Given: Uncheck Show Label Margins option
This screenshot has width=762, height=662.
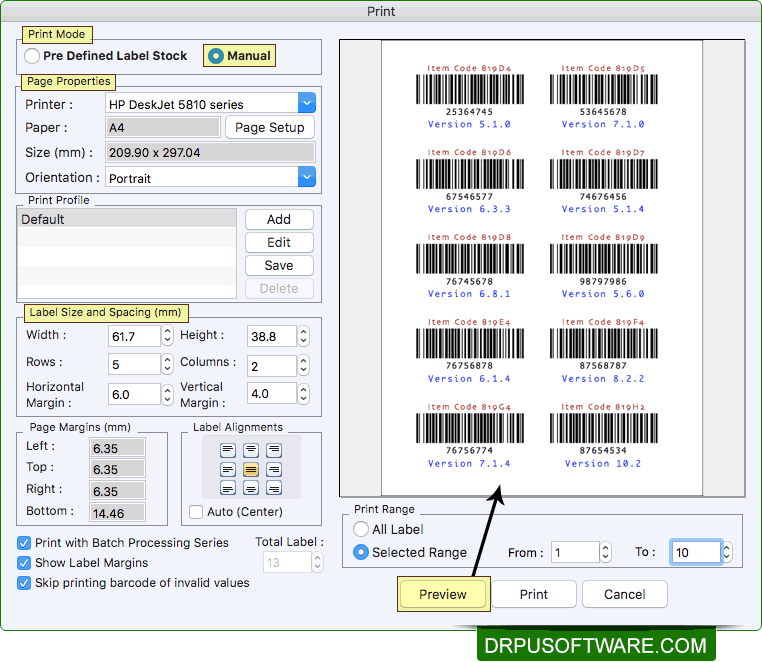Looking at the screenshot, I should 24,563.
